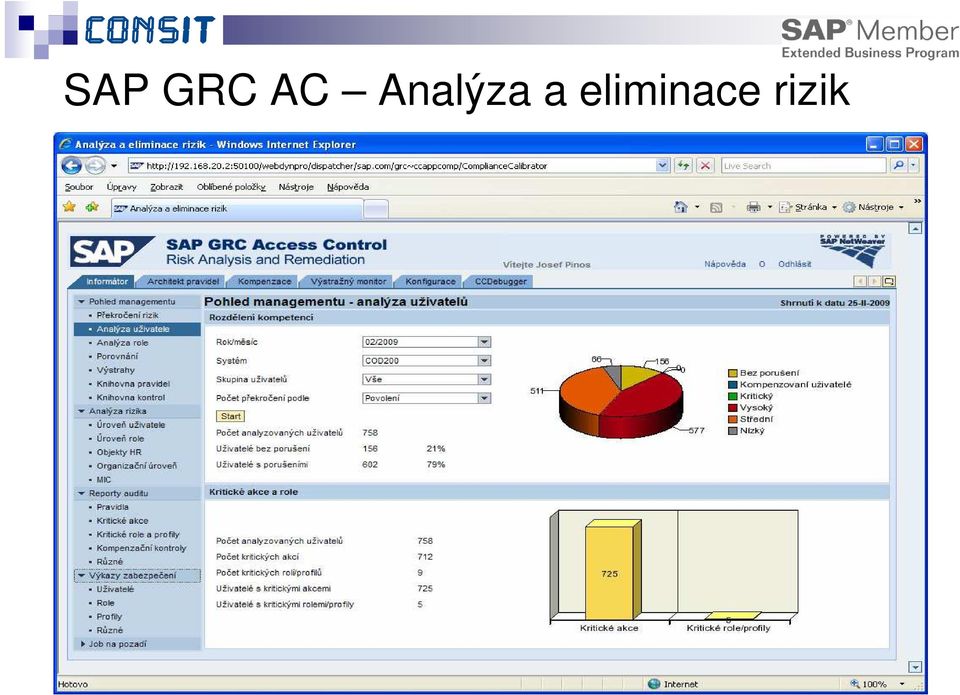Click the Start button
Image resolution: width=960 pixels, height=695 pixels.
pos(231,416)
